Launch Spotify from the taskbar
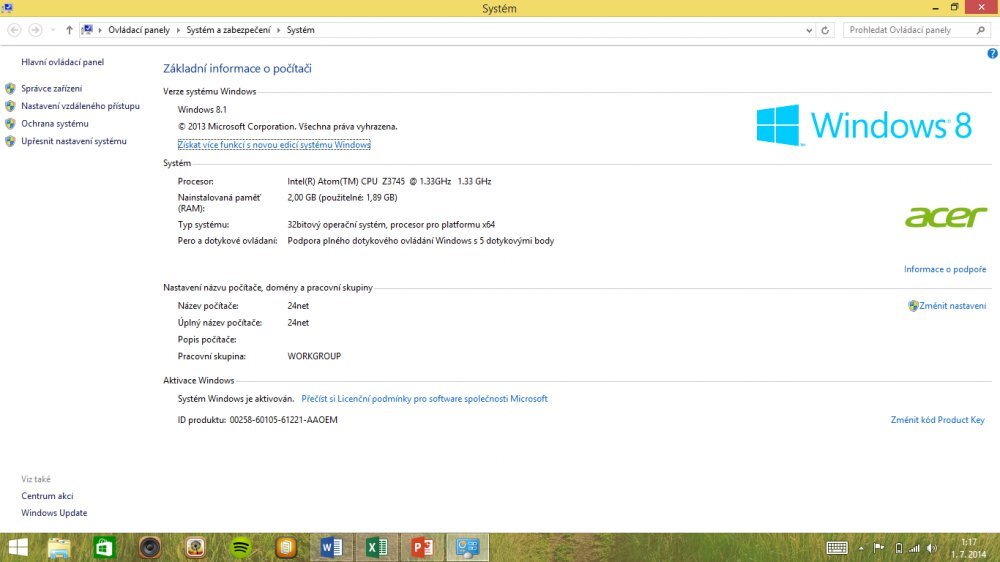The image size is (1000, 562). 240,547
